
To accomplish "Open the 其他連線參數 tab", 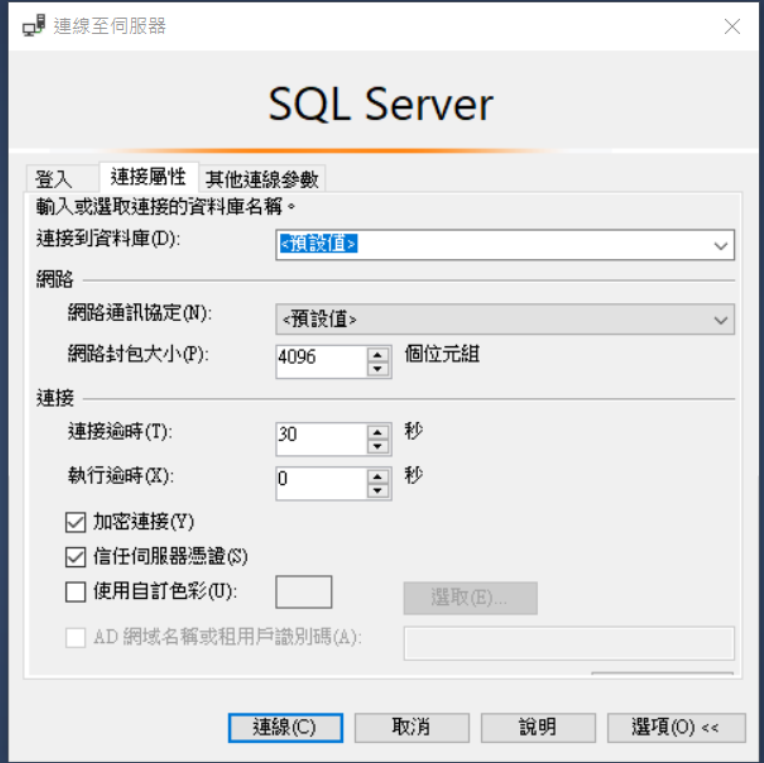I will click(x=262, y=179).
